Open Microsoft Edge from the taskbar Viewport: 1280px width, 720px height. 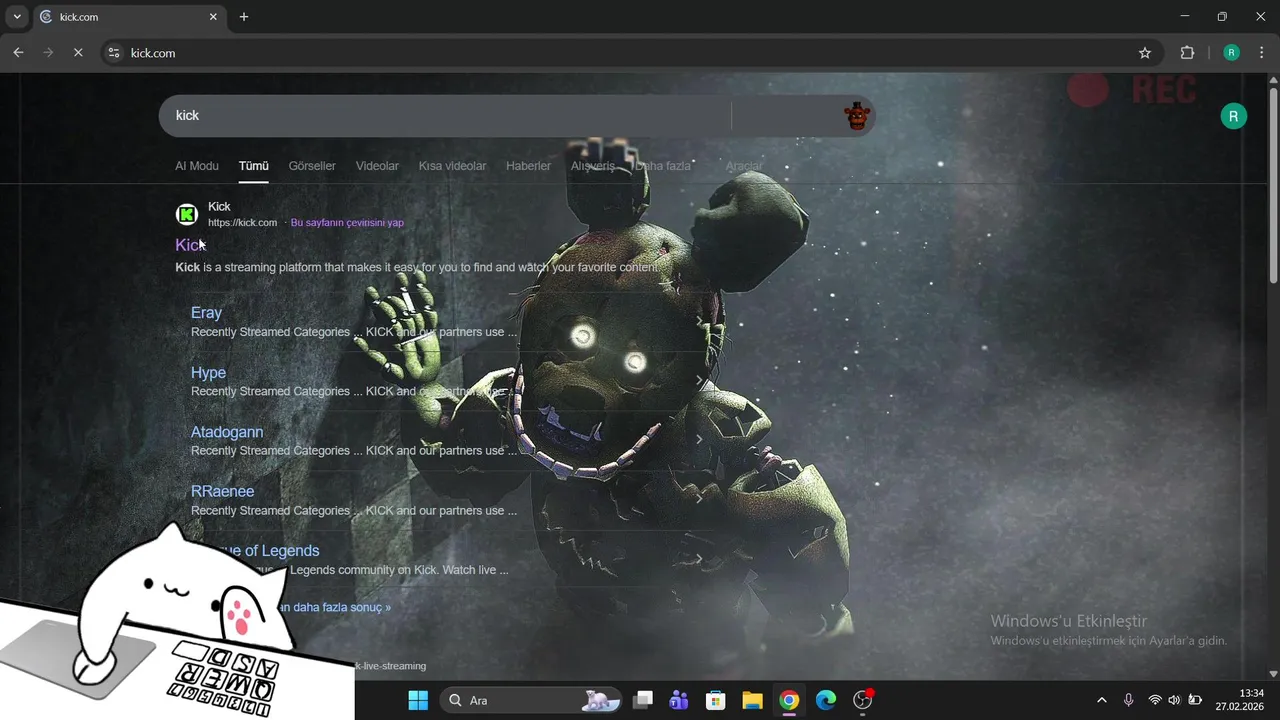click(x=825, y=700)
